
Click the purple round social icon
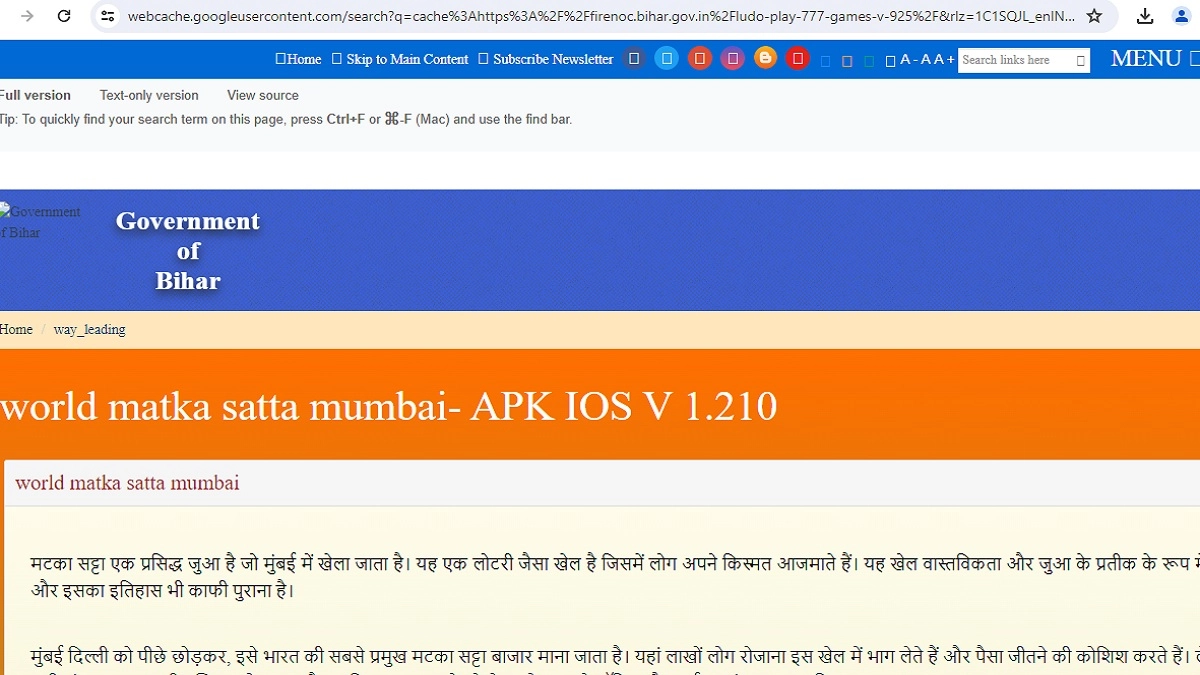pyautogui.click(x=733, y=58)
